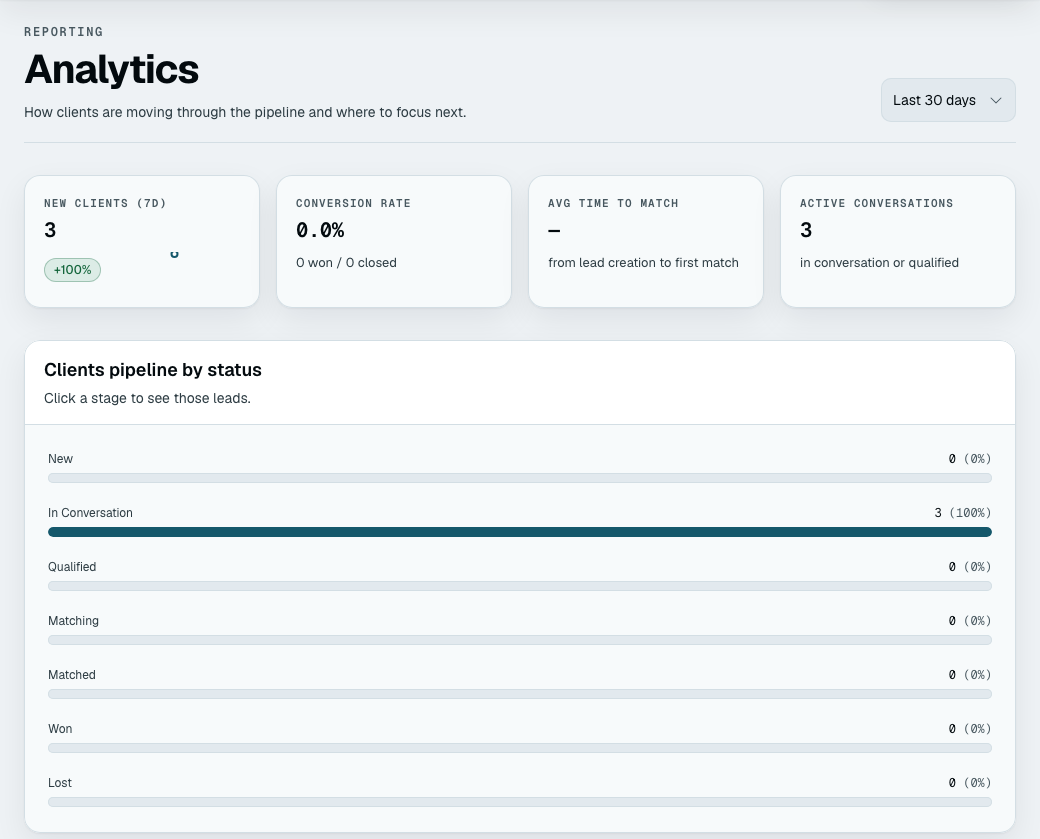
Task: Select the Conversion Rate card
Action: pyautogui.click(x=394, y=241)
